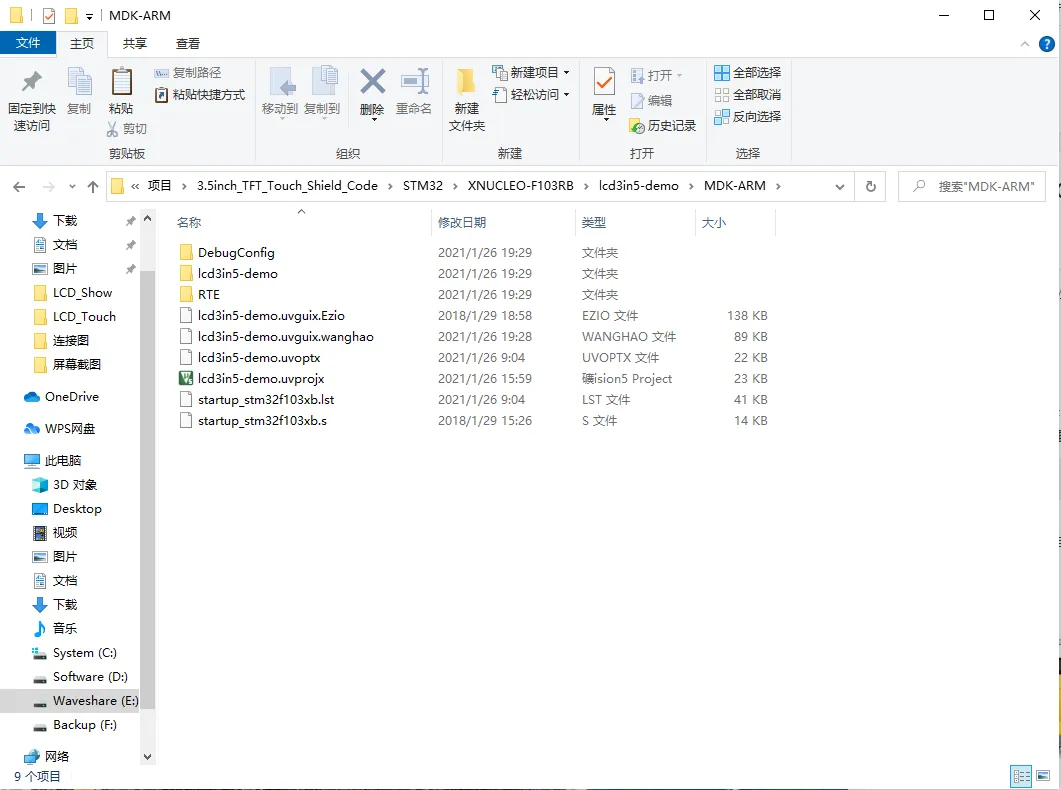Screen dimensions: 1061x790
Task: Select the Home (主页) ribbon tab
Action: [x=82, y=43]
